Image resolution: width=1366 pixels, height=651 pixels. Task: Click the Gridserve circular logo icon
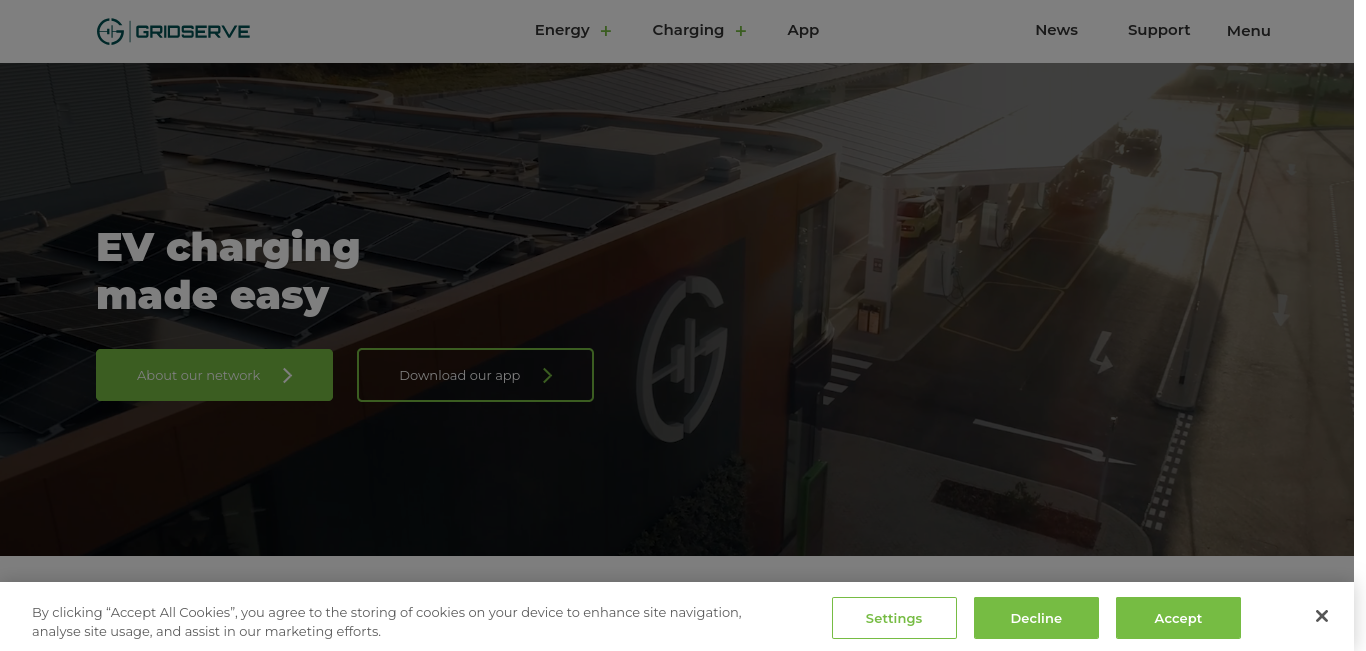[110, 31]
